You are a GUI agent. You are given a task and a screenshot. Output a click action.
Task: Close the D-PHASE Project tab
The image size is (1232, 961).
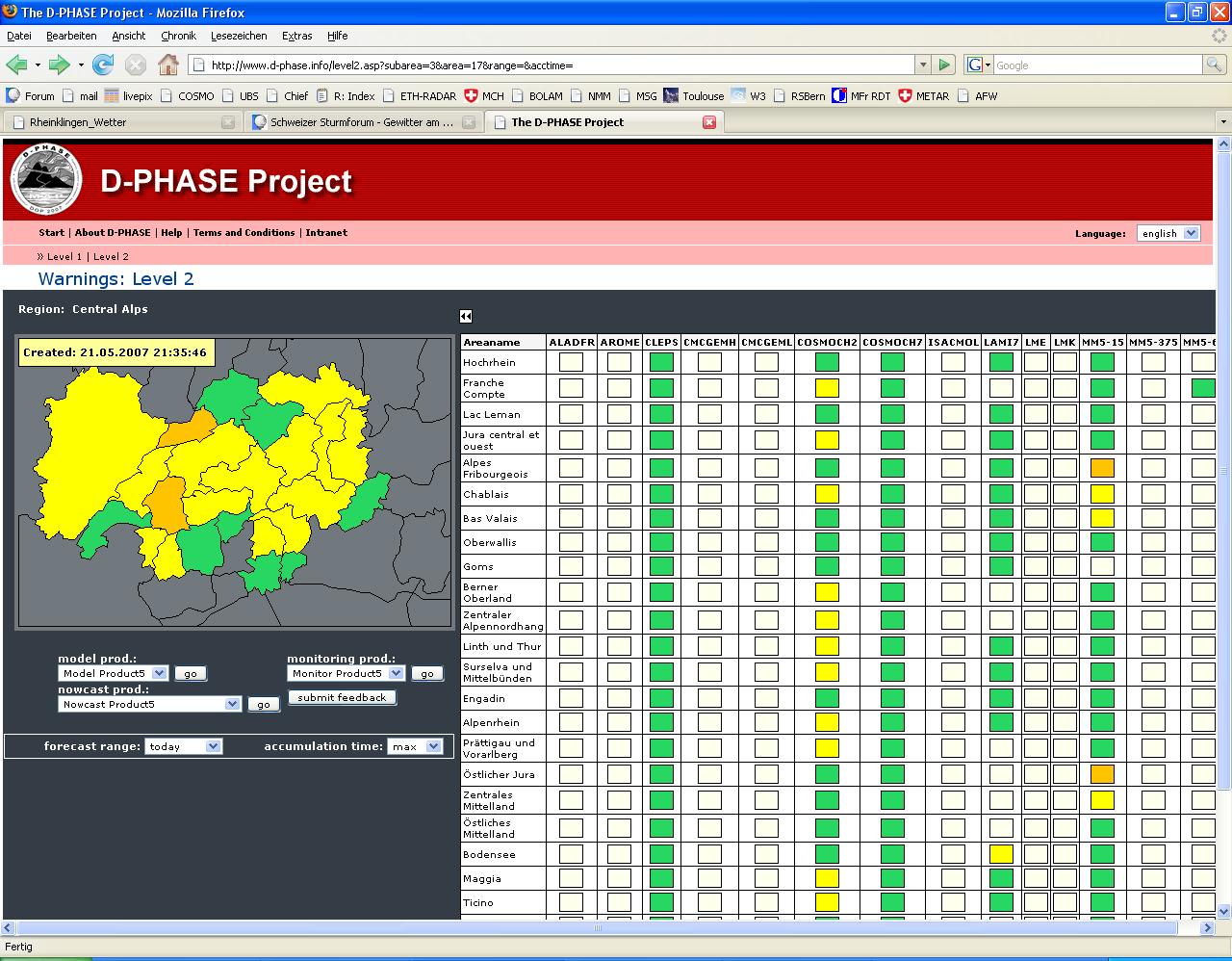tap(709, 122)
